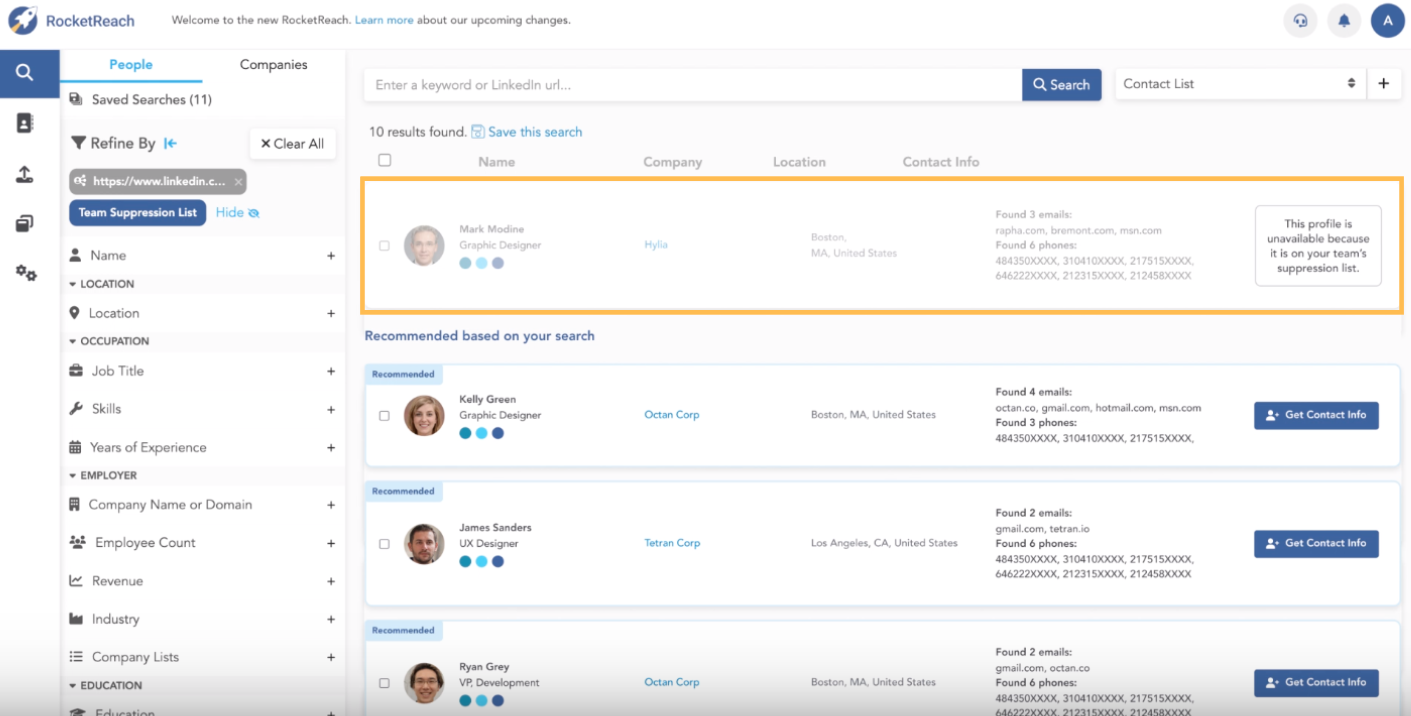
Task: Click the Team Suppression List tag
Action: pyautogui.click(x=138, y=213)
